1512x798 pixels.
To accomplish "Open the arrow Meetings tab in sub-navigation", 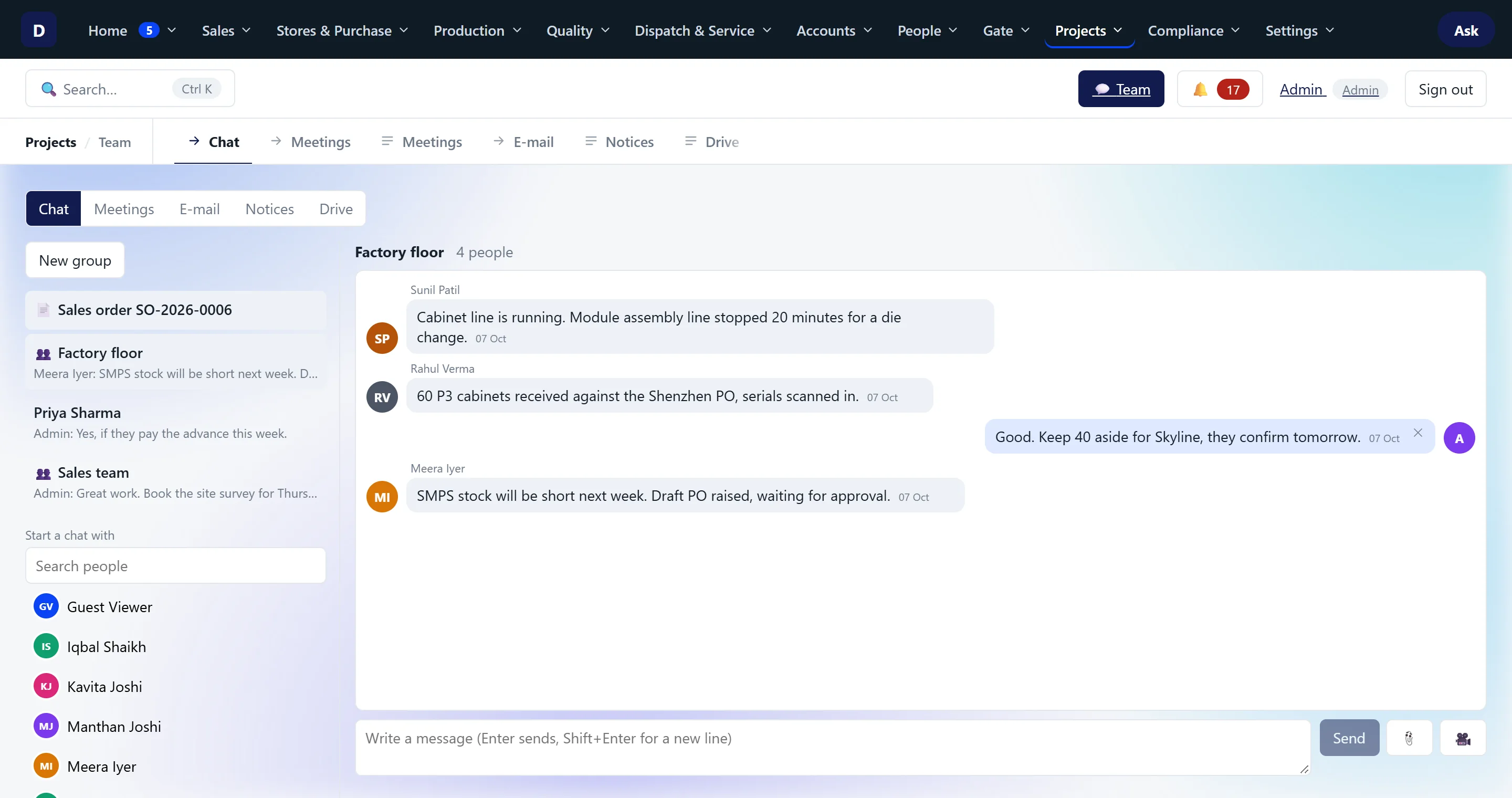I will click(310, 142).
